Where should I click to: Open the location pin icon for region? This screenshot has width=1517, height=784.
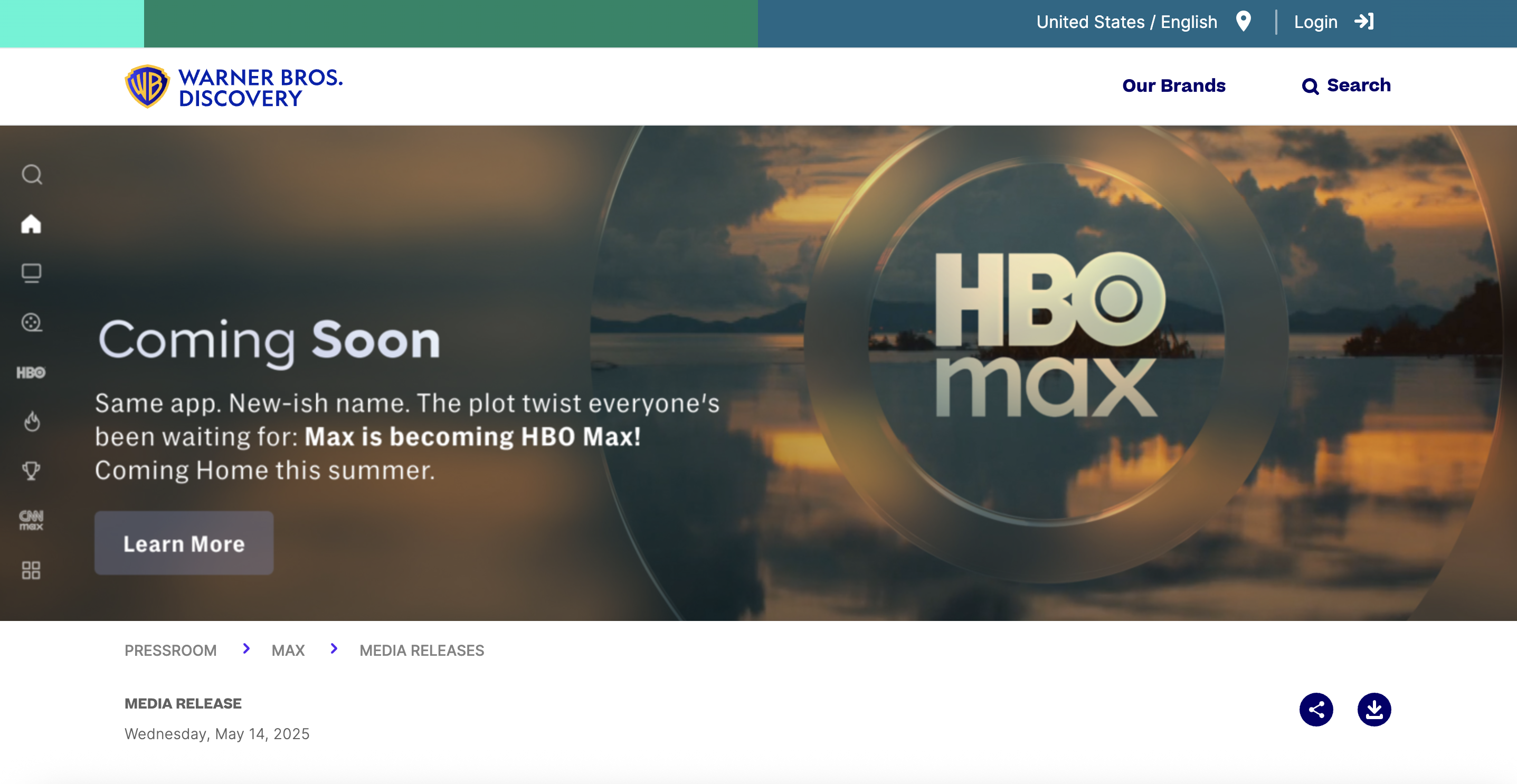click(x=1243, y=22)
